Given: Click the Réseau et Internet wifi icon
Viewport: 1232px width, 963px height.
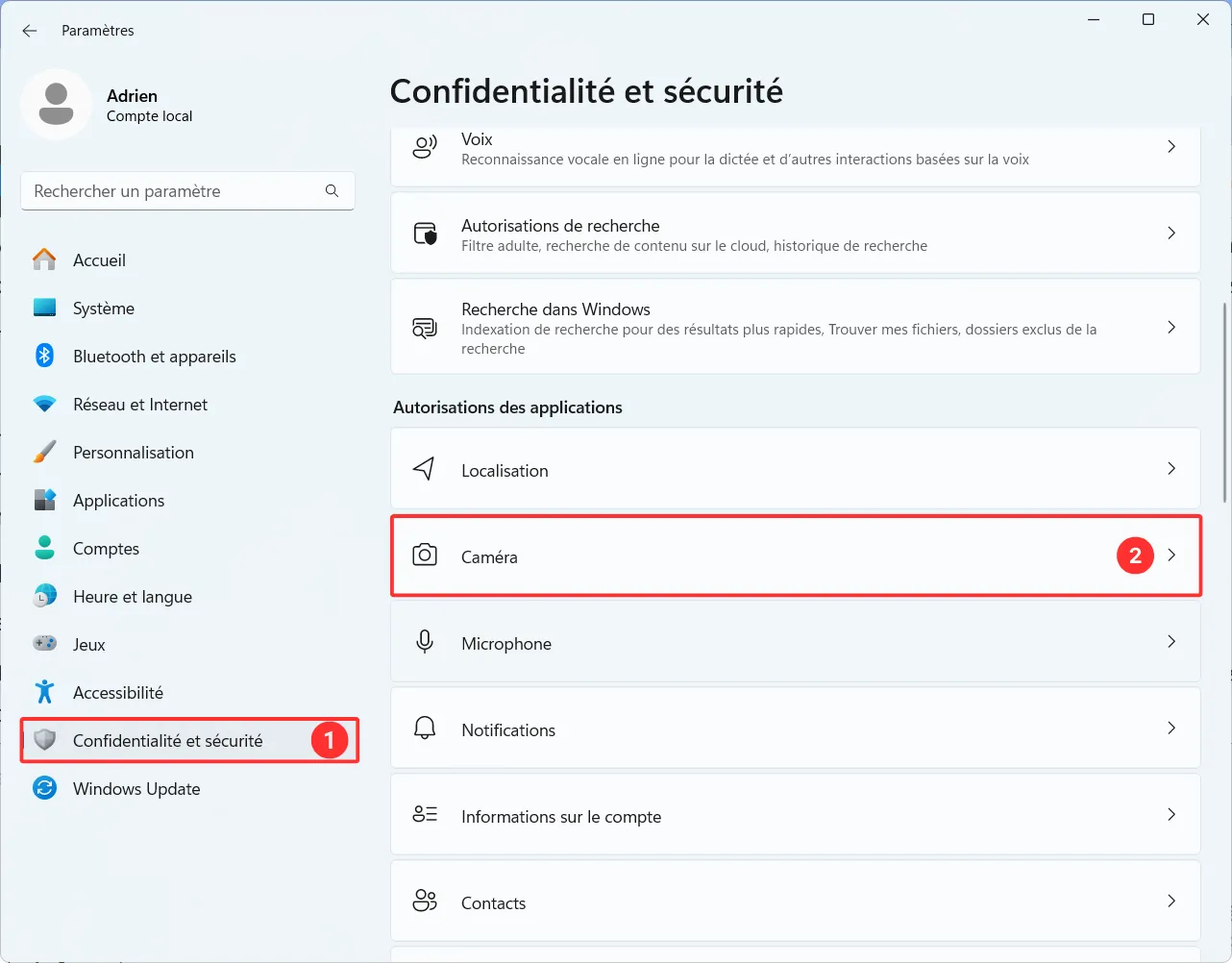Looking at the screenshot, I should [44, 404].
